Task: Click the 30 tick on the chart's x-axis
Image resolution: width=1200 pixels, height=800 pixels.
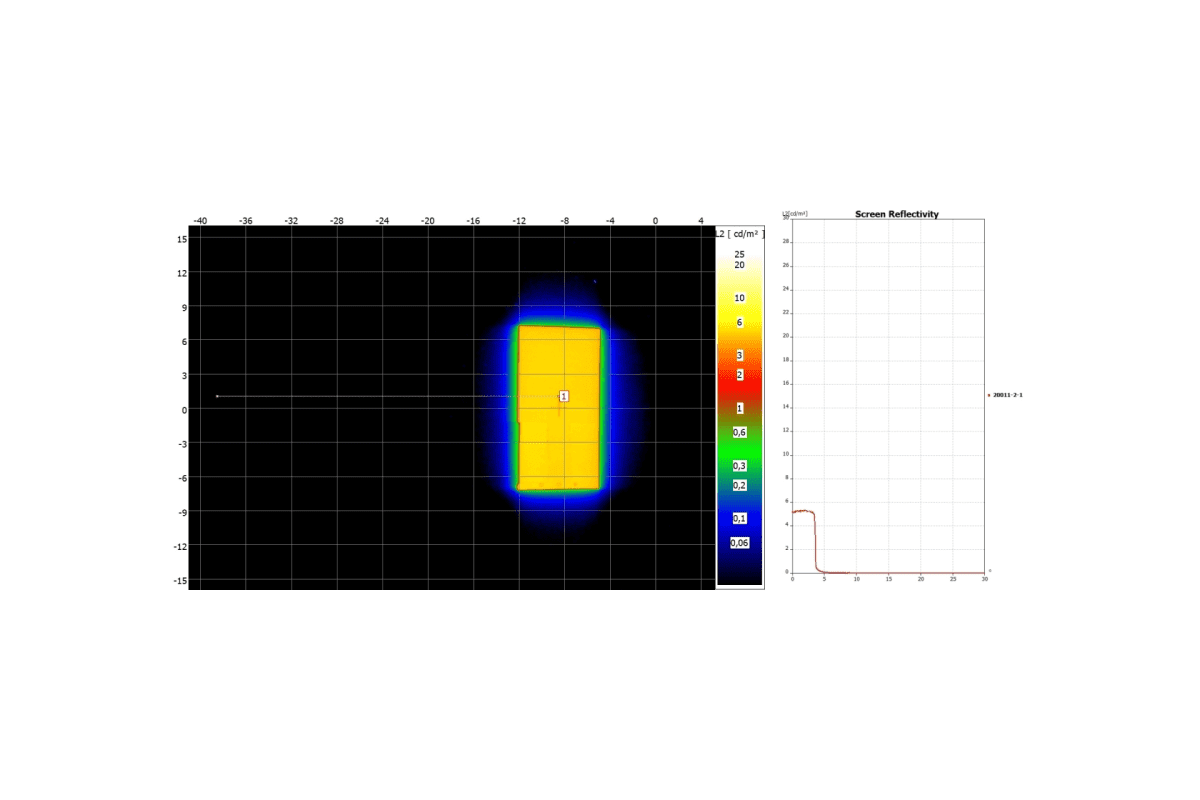Action: pyautogui.click(x=985, y=579)
